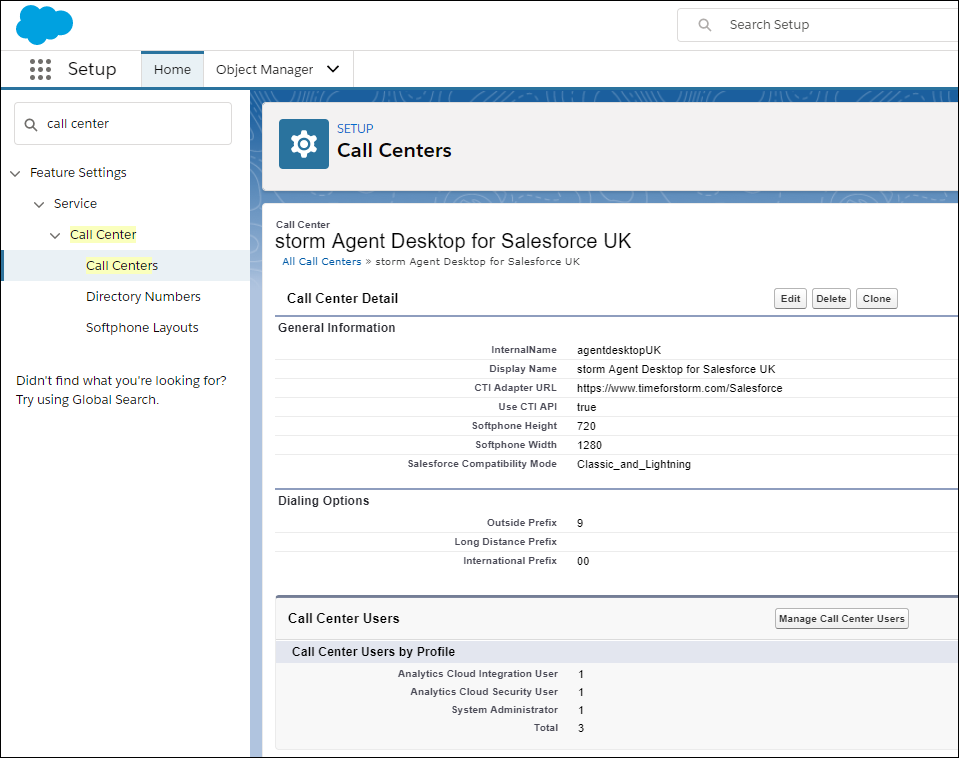Click the SETUP label above Call Centers
Image resolution: width=959 pixels, height=758 pixels.
(355, 128)
